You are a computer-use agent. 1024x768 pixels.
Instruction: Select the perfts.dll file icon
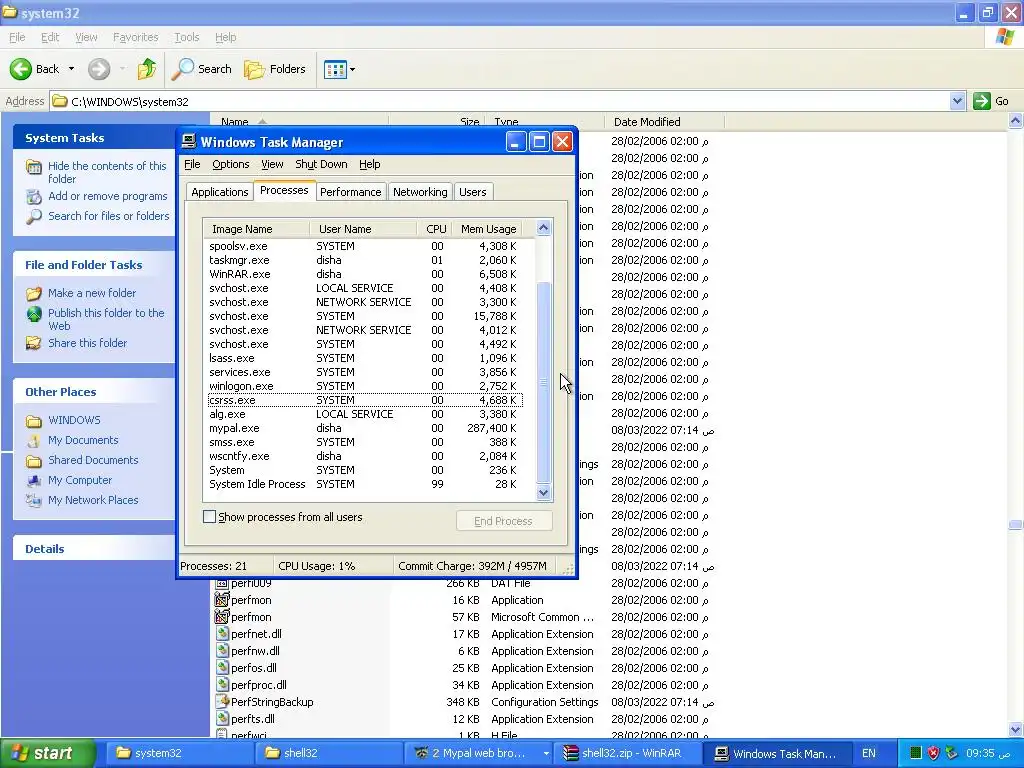[x=222, y=718]
